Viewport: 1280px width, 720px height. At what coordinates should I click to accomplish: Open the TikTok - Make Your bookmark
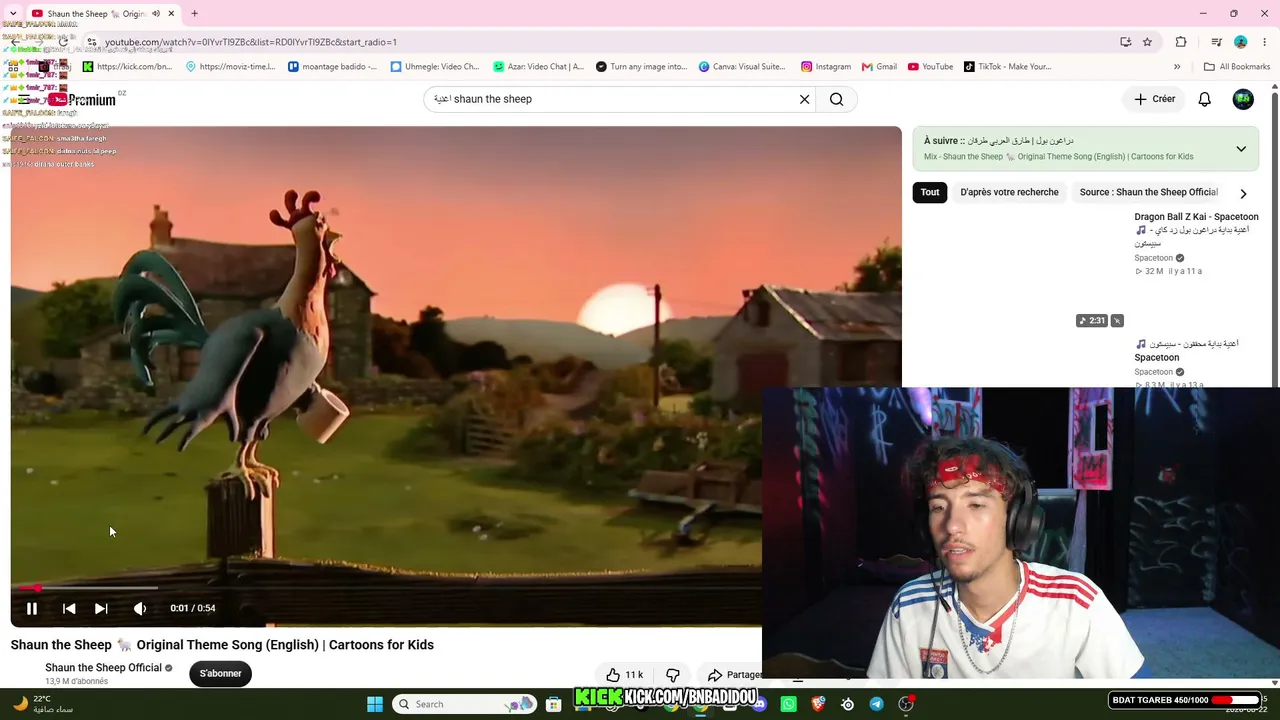1007,67
